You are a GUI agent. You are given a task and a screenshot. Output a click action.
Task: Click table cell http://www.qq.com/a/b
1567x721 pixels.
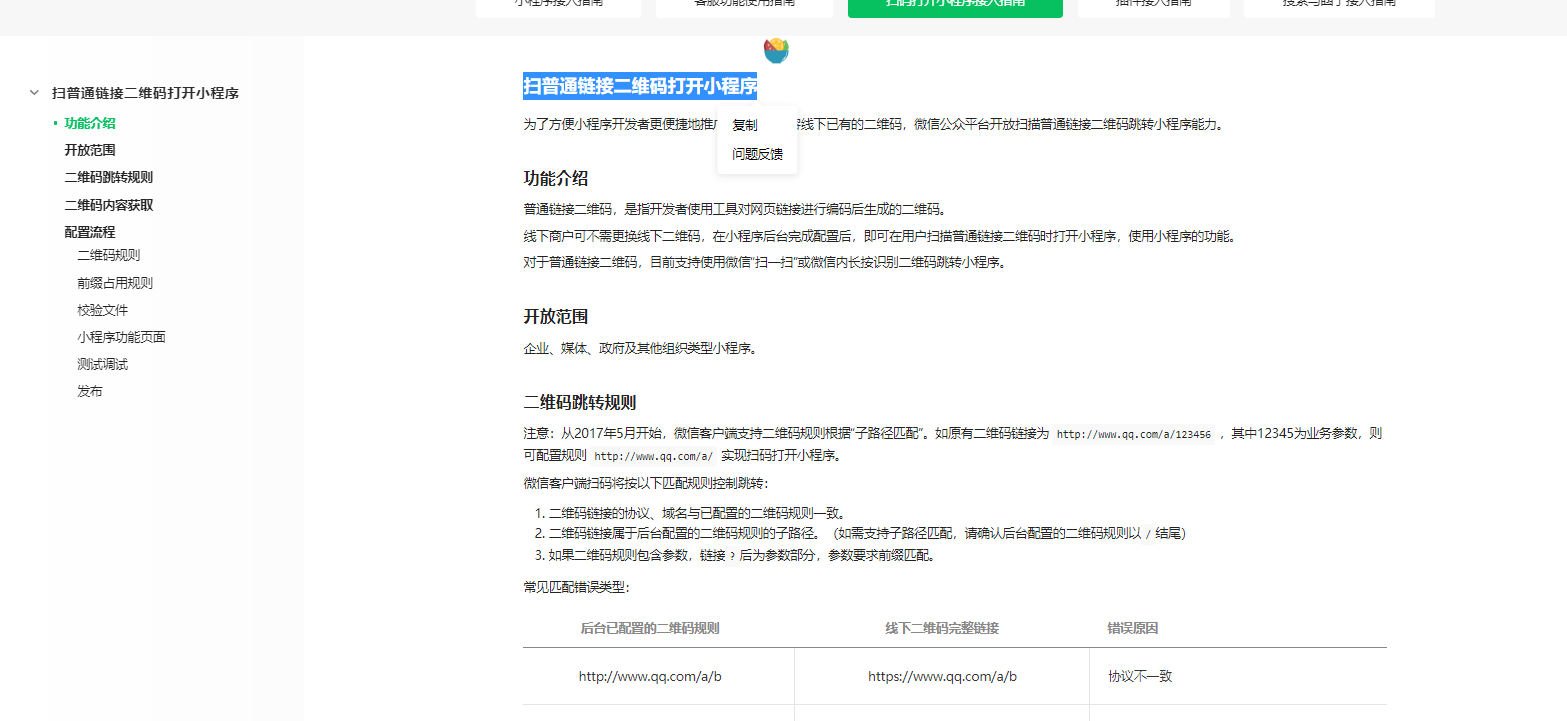[650, 677]
